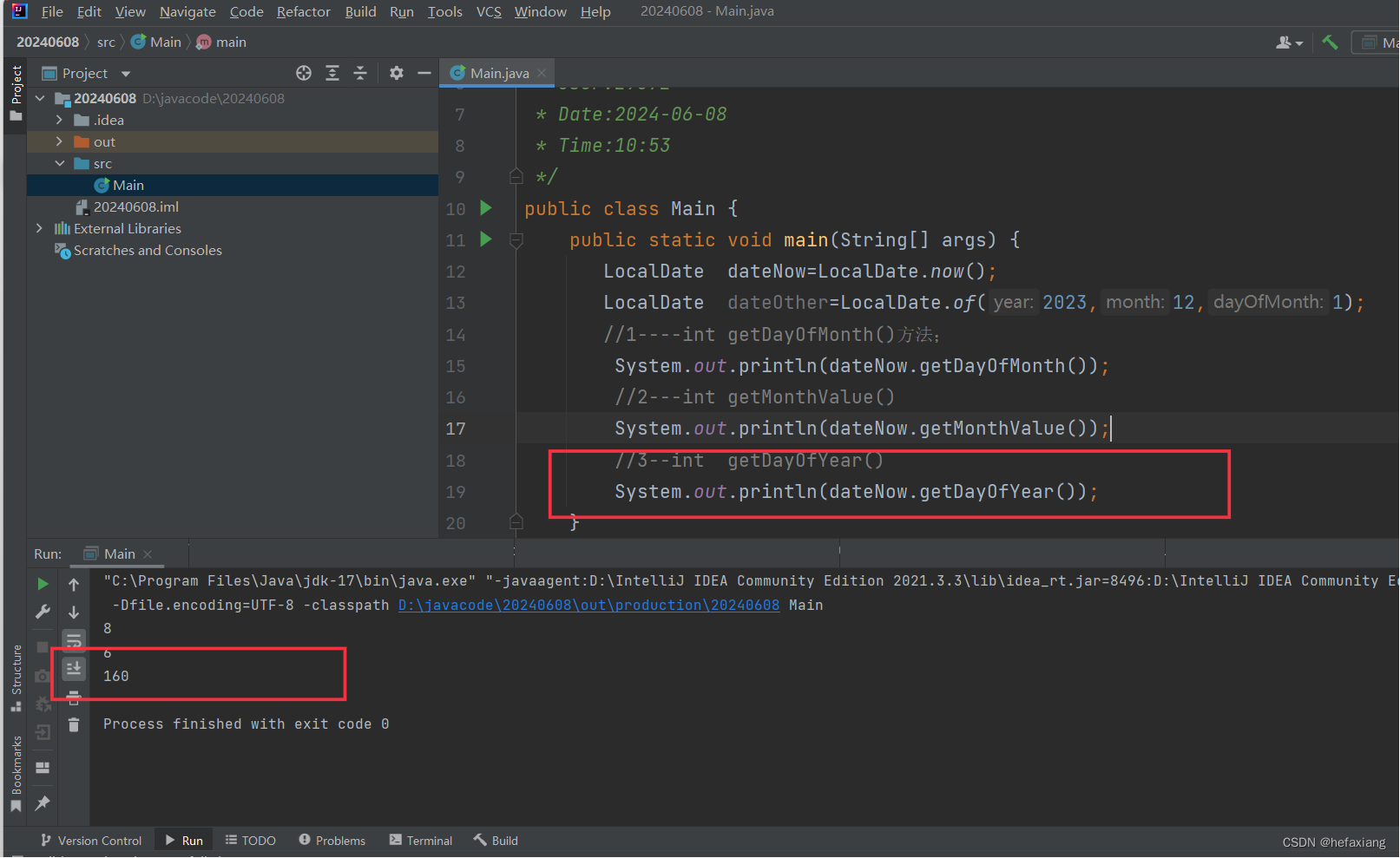The image size is (1400, 858).
Task: Select 20240608.iml file
Action: (x=135, y=206)
